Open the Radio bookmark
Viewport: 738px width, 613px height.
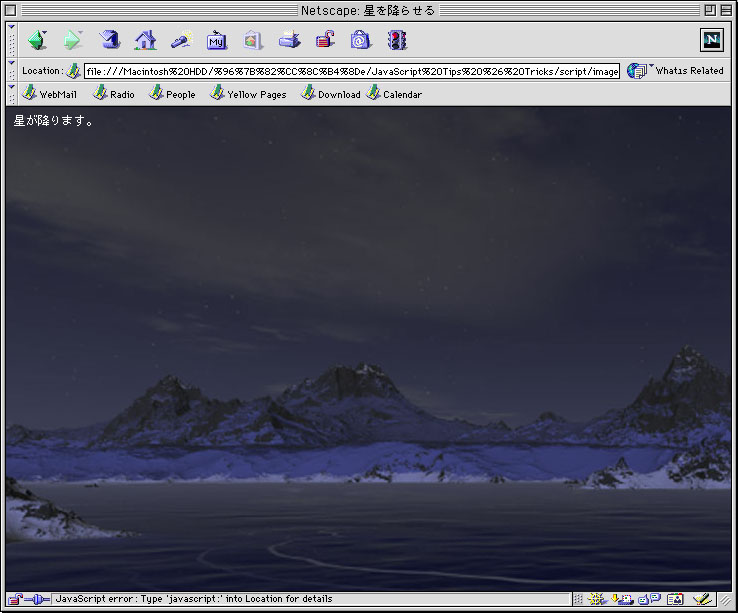click(113, 93)
